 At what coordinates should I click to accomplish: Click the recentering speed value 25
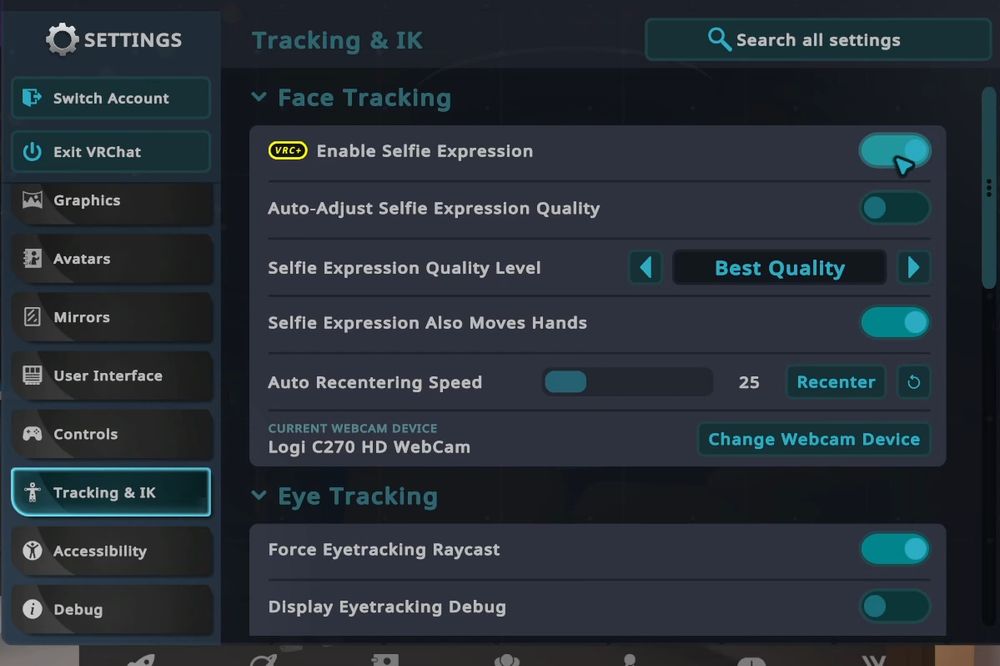click(749, 382)
